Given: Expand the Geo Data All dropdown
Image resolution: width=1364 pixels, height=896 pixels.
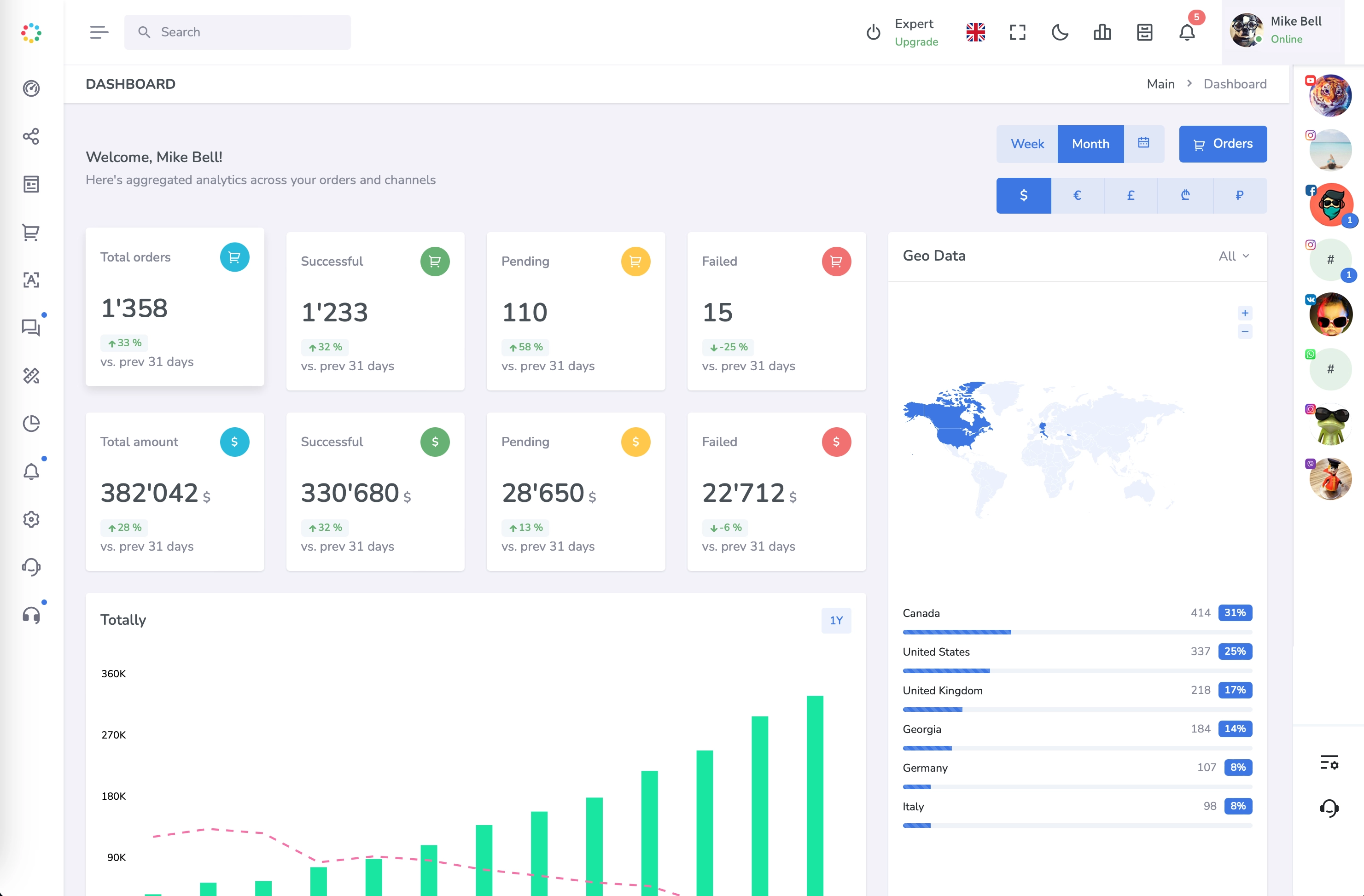Looking at the screenshot, I should click(1233, 256).
